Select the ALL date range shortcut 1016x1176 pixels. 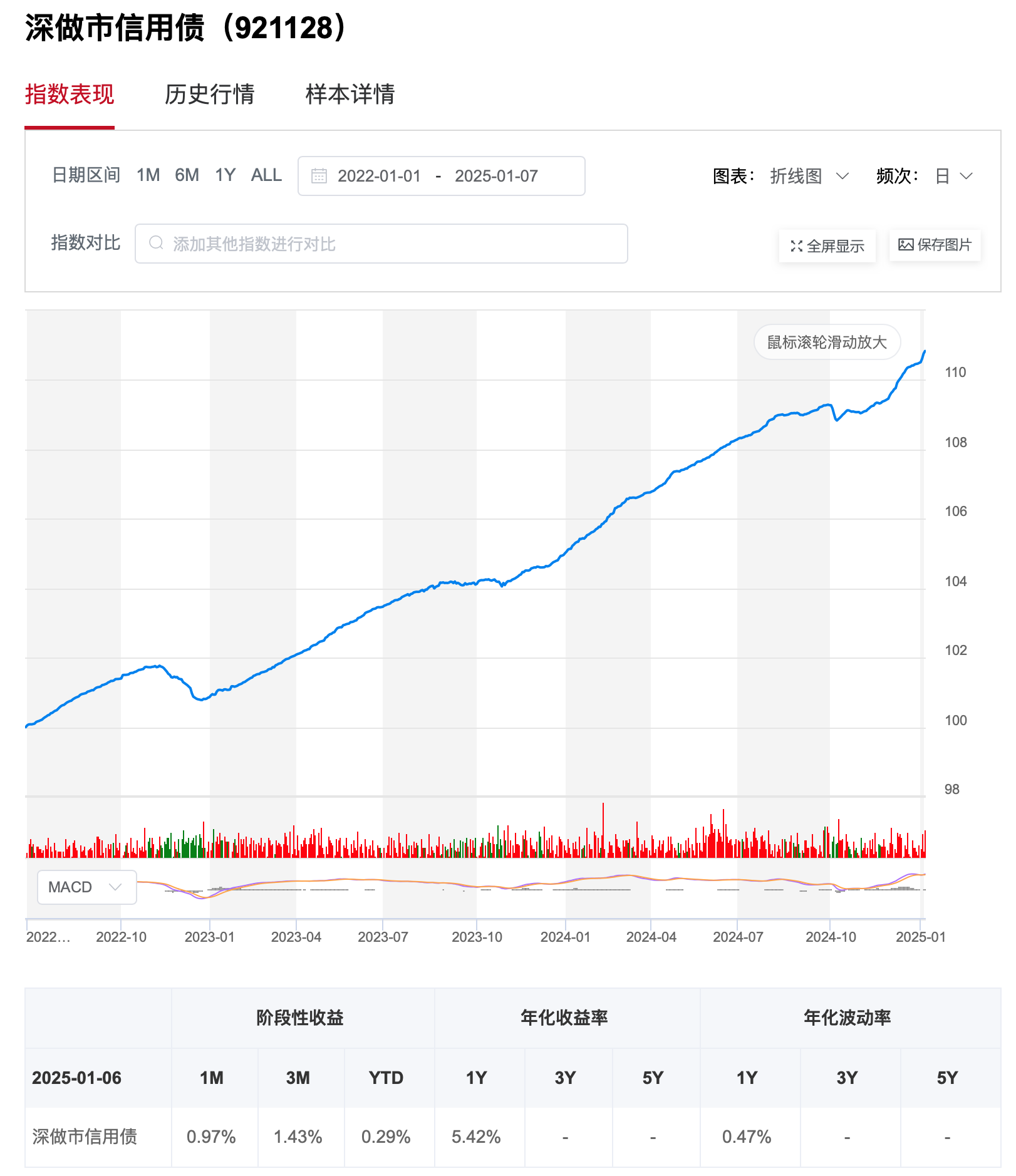tap(266, 176)
